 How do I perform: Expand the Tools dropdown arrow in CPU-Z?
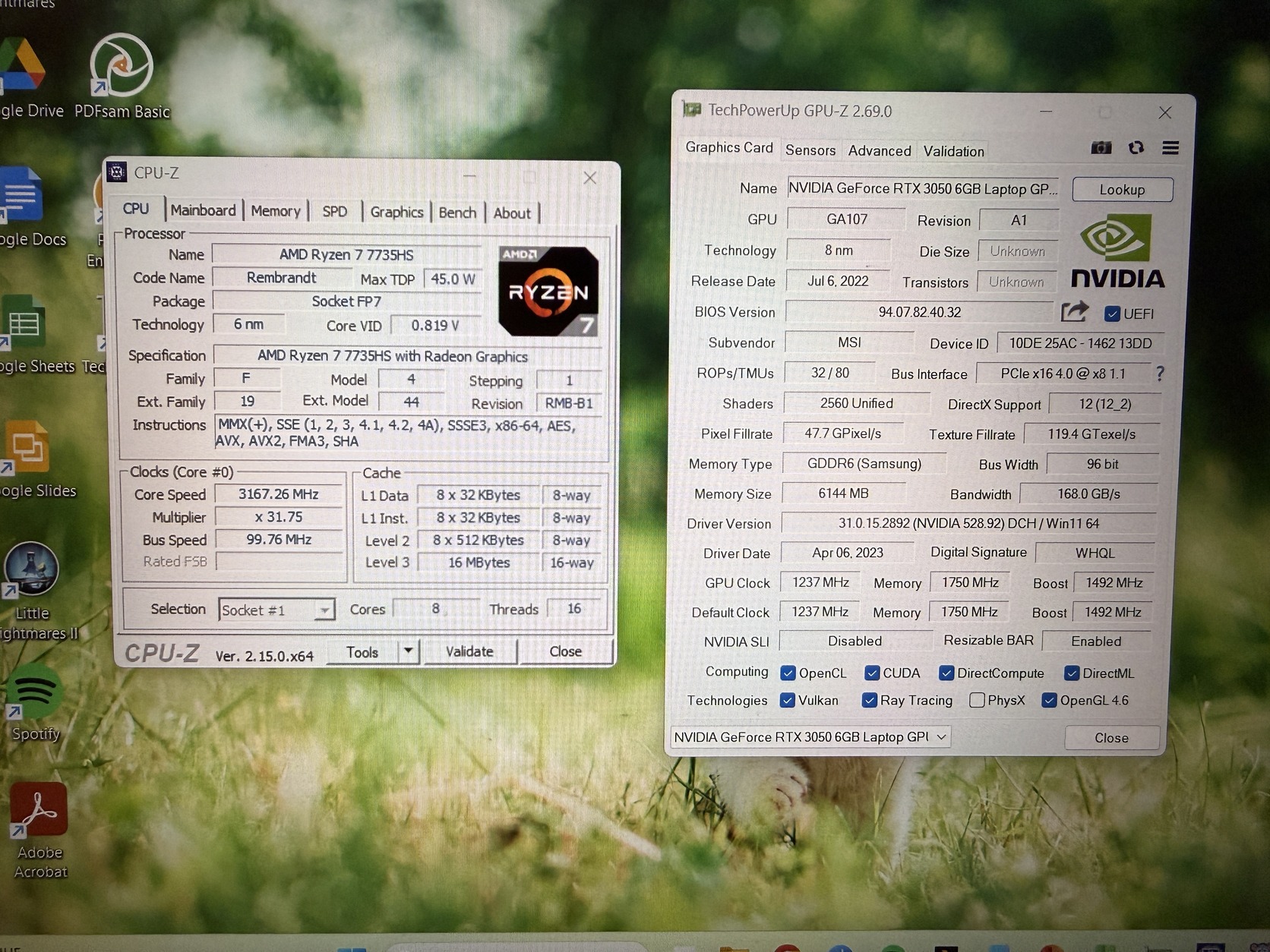pyautogui.click(x=409, y=651)
